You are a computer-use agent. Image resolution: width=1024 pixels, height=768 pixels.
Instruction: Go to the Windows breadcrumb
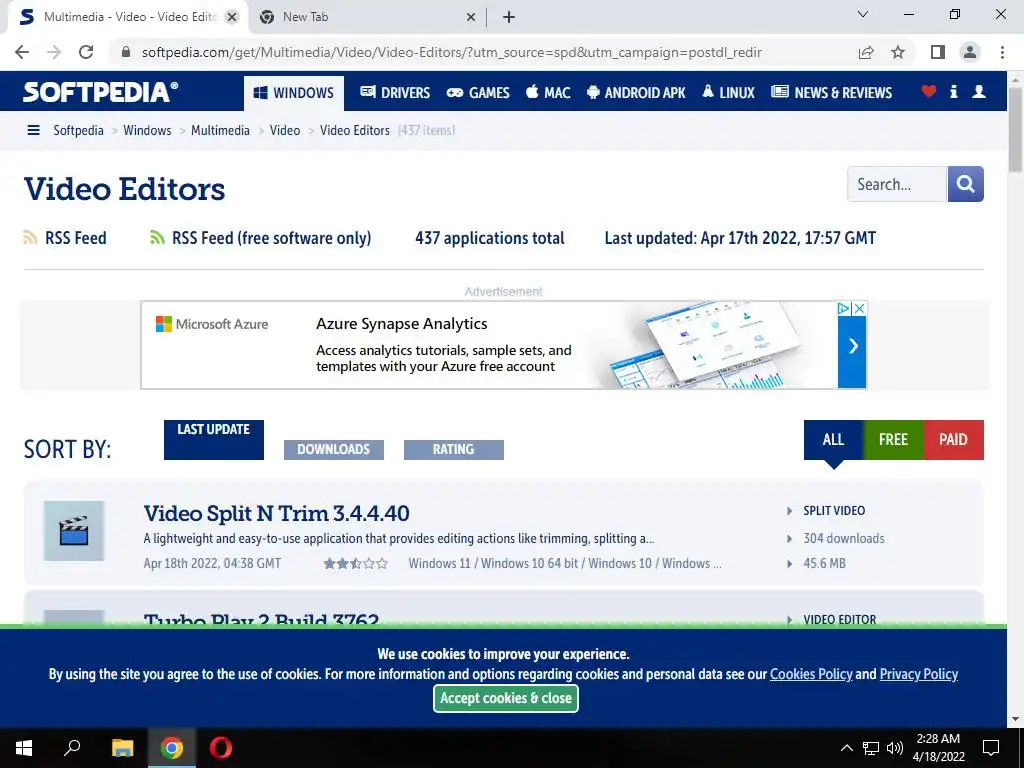pos(147,131)
